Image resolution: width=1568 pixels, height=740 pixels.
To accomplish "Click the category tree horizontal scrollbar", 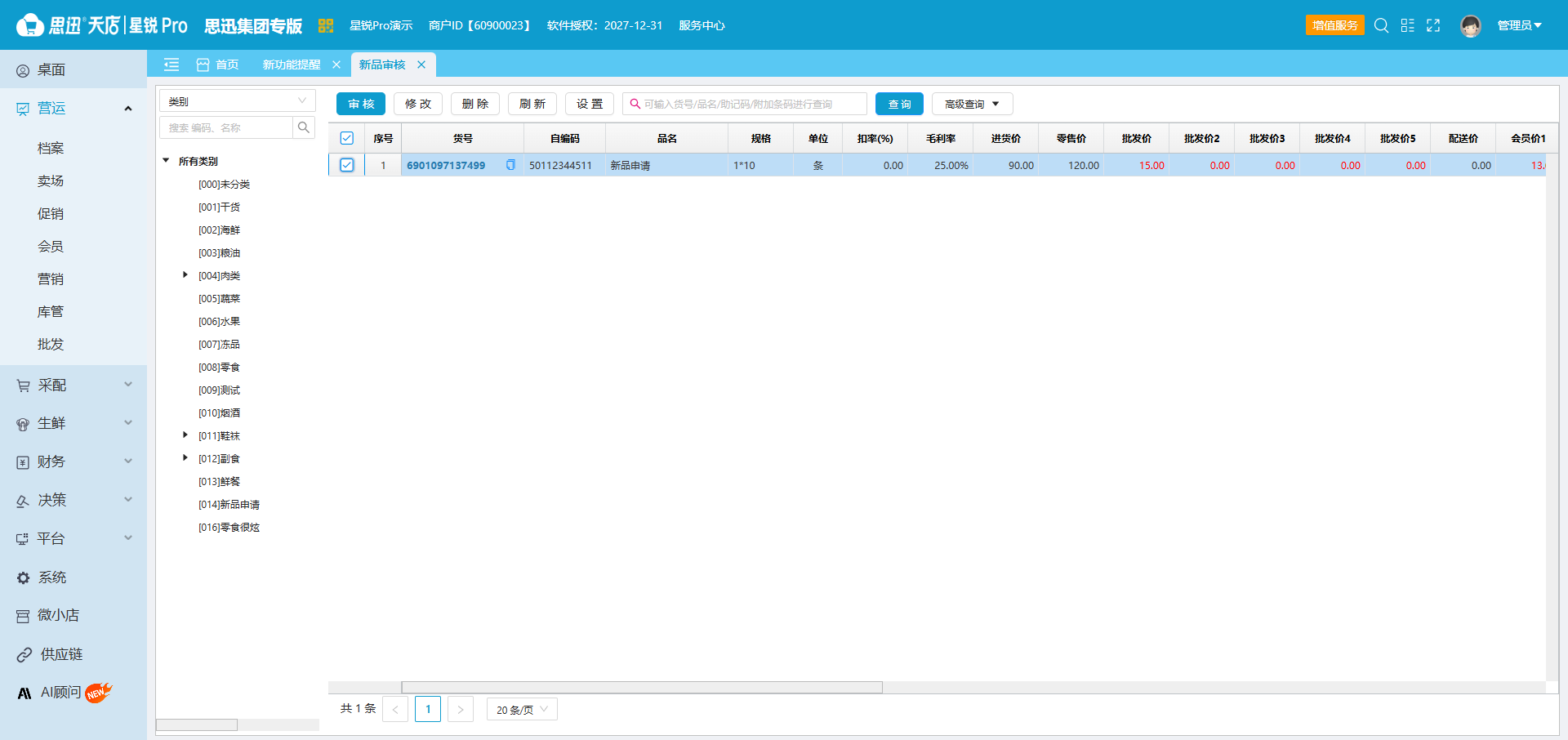I will (197, 724).
